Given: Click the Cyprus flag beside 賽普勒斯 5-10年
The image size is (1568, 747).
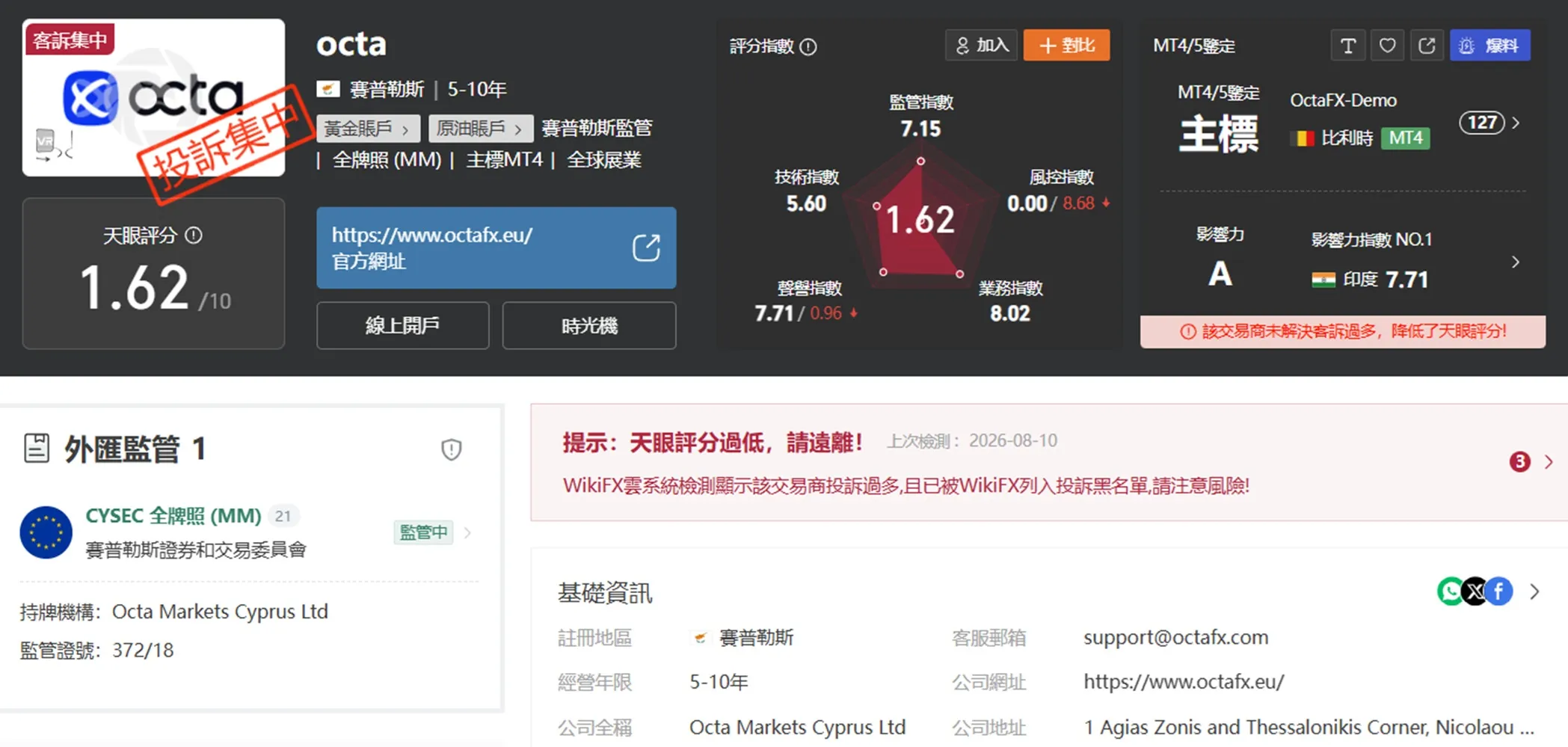Looking at the screenshot, I should coord(328,90).
